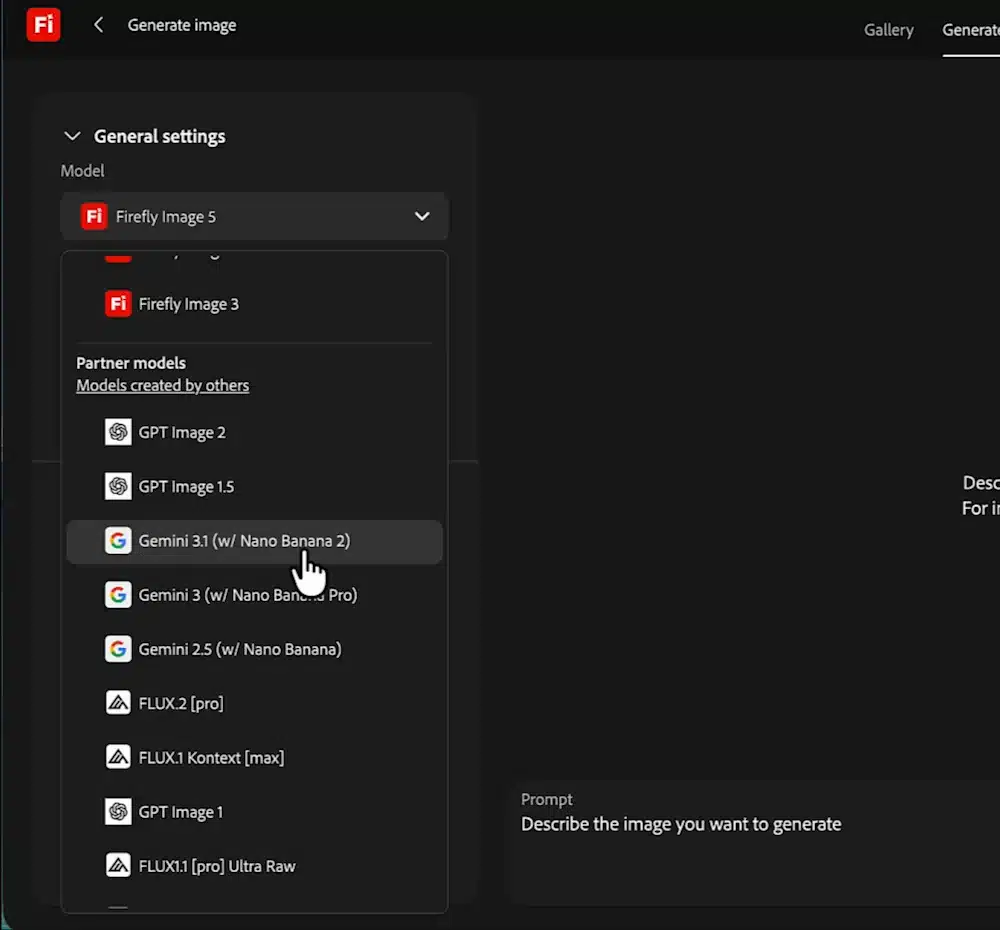This screenshot has width=1000, height=930.
Task: Click the Partner models section heading
Action: coord(131,363)
